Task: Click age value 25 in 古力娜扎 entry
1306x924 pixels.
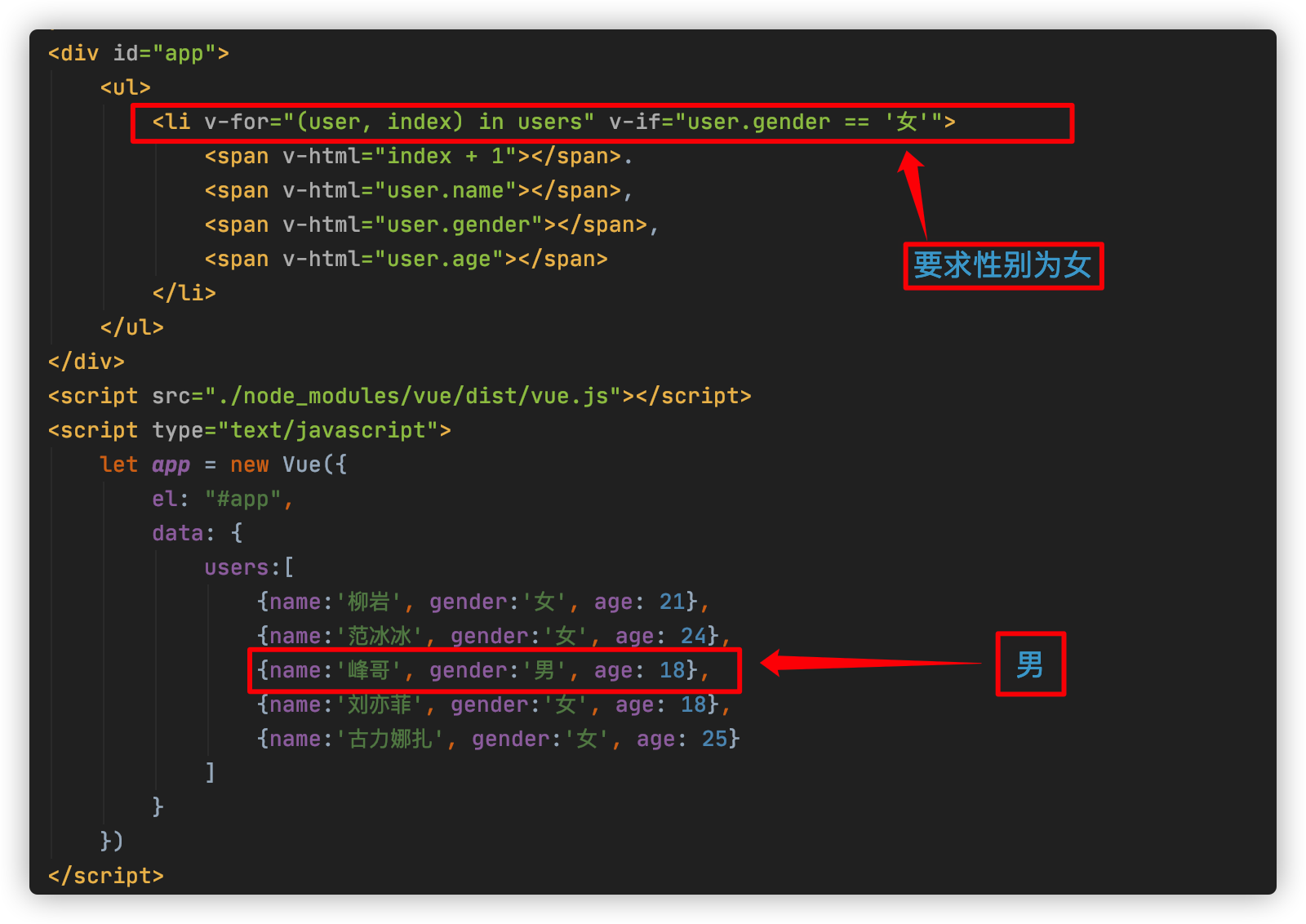Action: pyautogui.click(x=715, y=739)
